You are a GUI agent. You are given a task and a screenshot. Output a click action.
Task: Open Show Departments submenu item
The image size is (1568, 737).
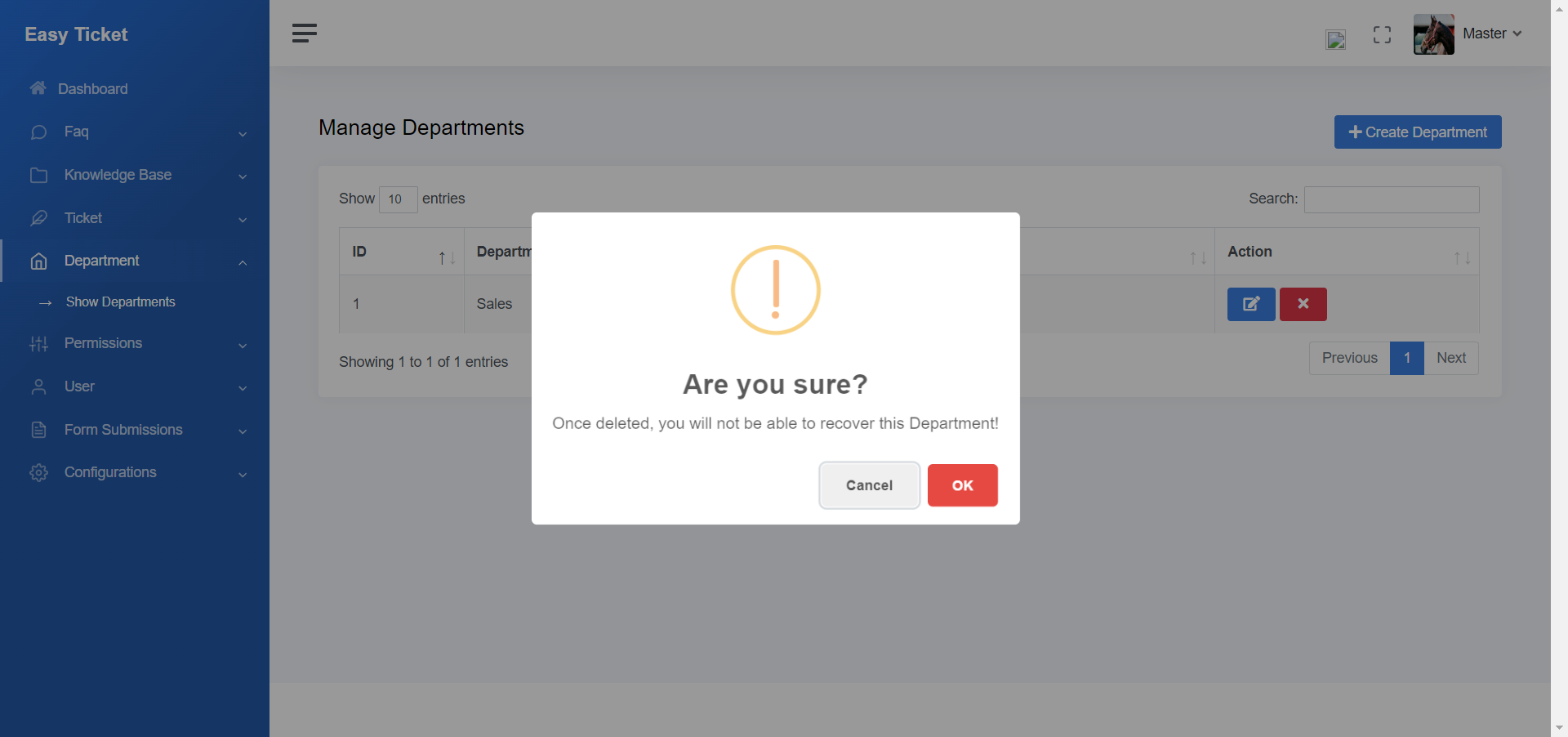120,302
